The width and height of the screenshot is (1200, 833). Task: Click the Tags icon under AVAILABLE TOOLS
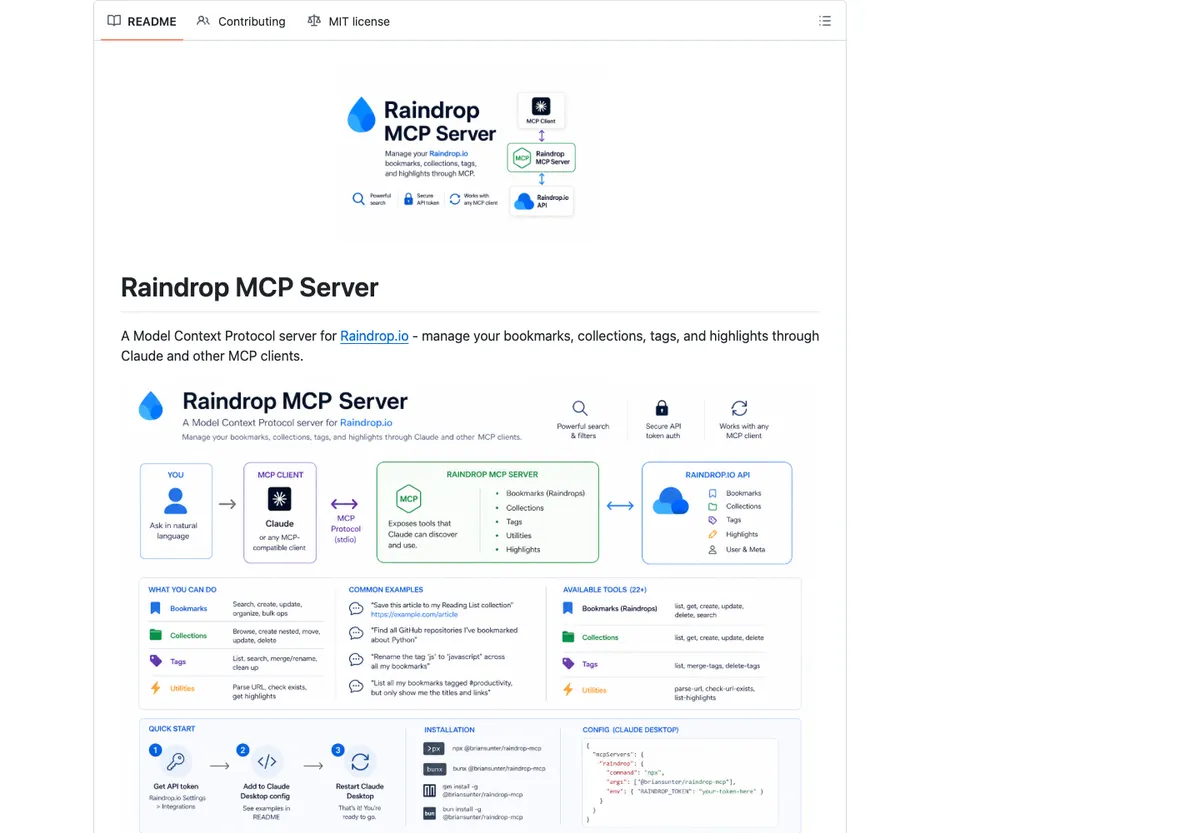(568, 664)
